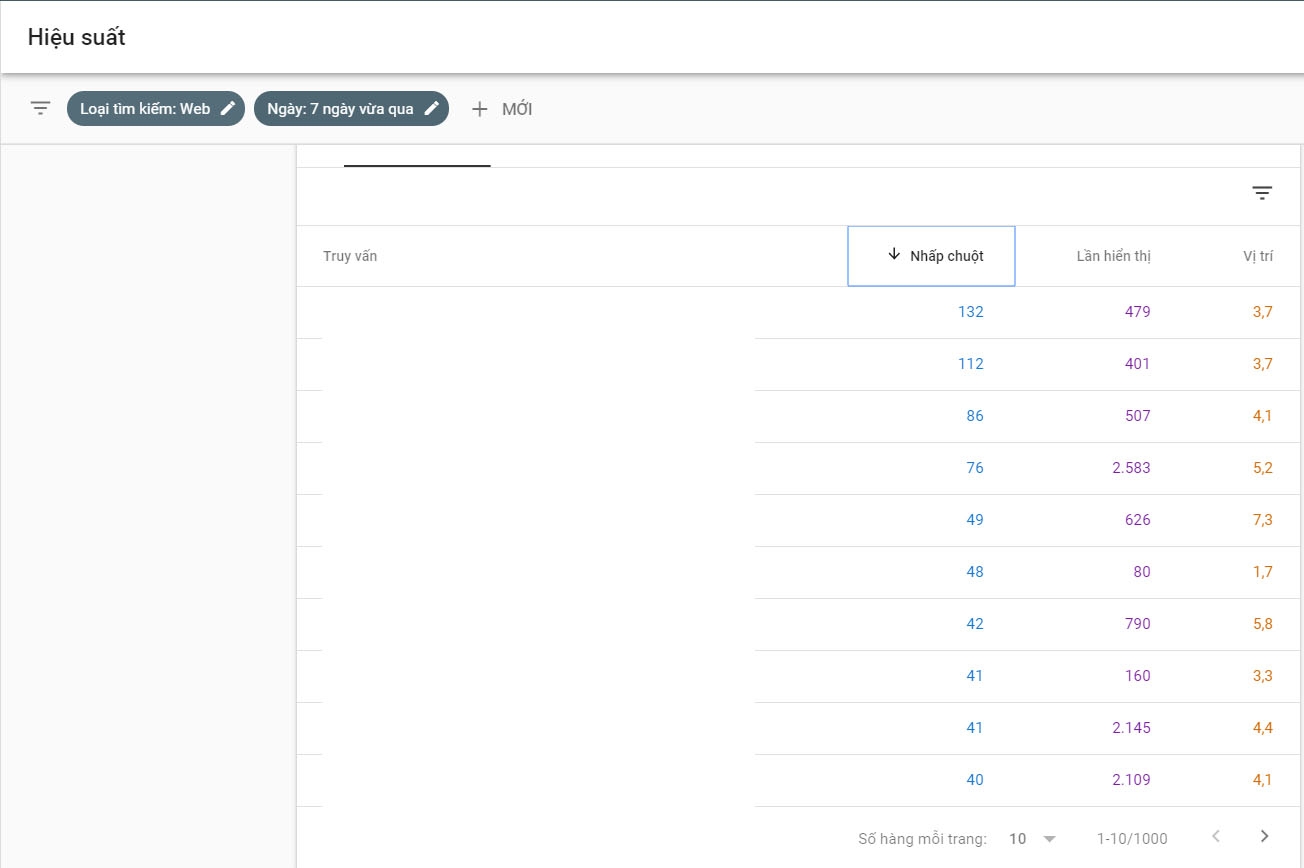The height and width of the screenshot is (868, 1304).
Task: Select the position value 5,8
Action: (1263, 624)
